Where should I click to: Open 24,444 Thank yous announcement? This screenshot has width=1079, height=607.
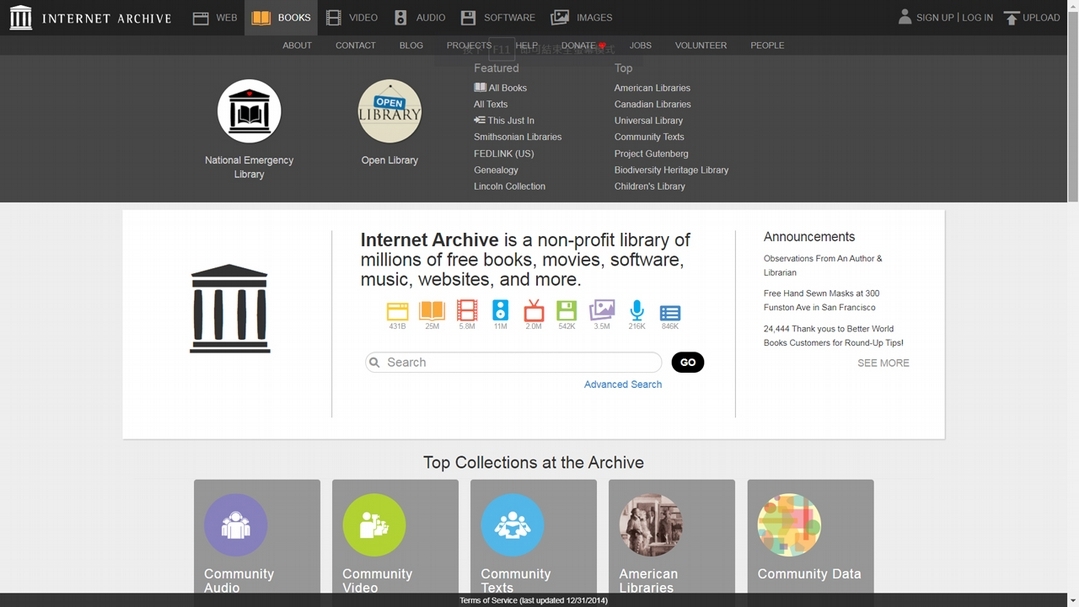coord(833,335)
